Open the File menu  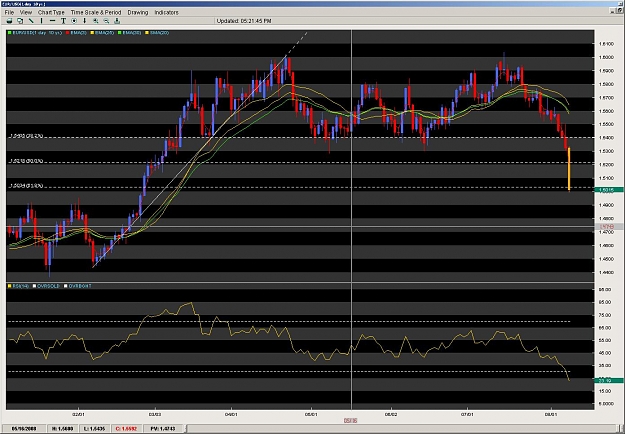(x=9, y=12)
